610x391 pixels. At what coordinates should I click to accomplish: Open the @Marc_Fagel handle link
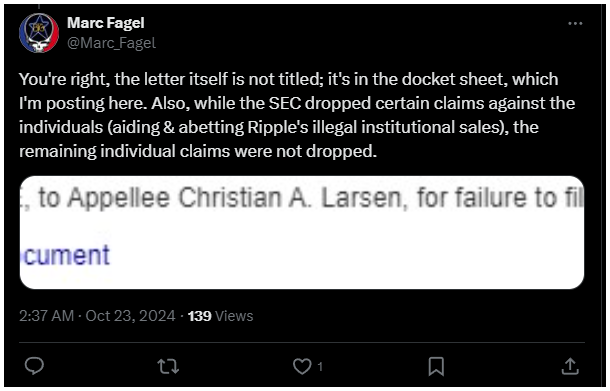pos(111,43)
